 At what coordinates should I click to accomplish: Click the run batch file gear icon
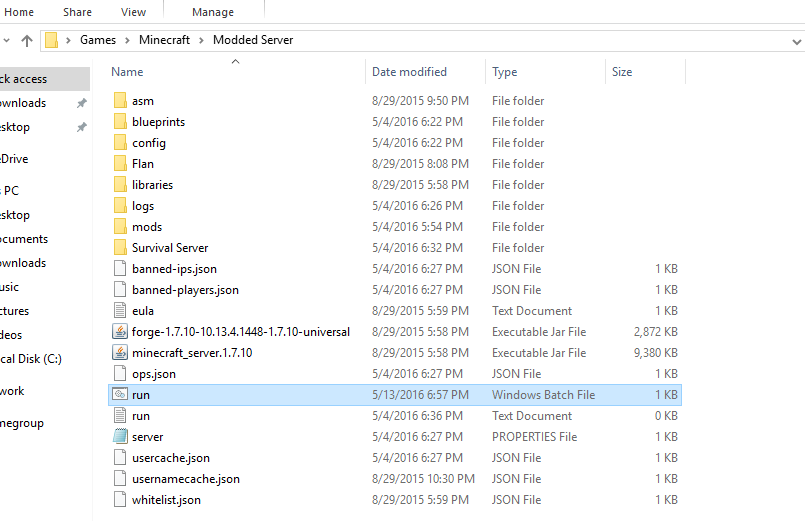click(x=120, y=394)
